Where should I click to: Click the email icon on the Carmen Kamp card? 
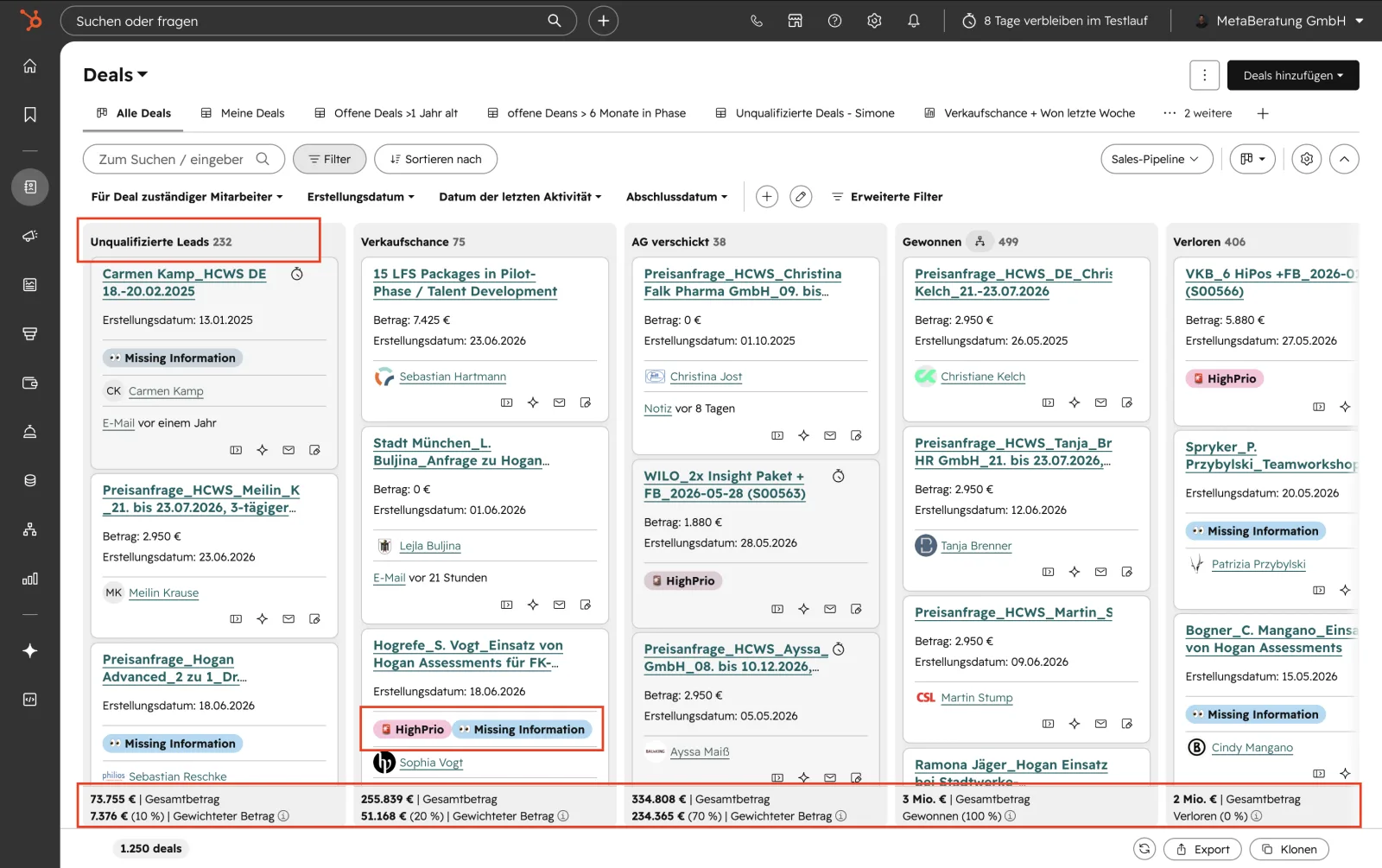(288, 450)
